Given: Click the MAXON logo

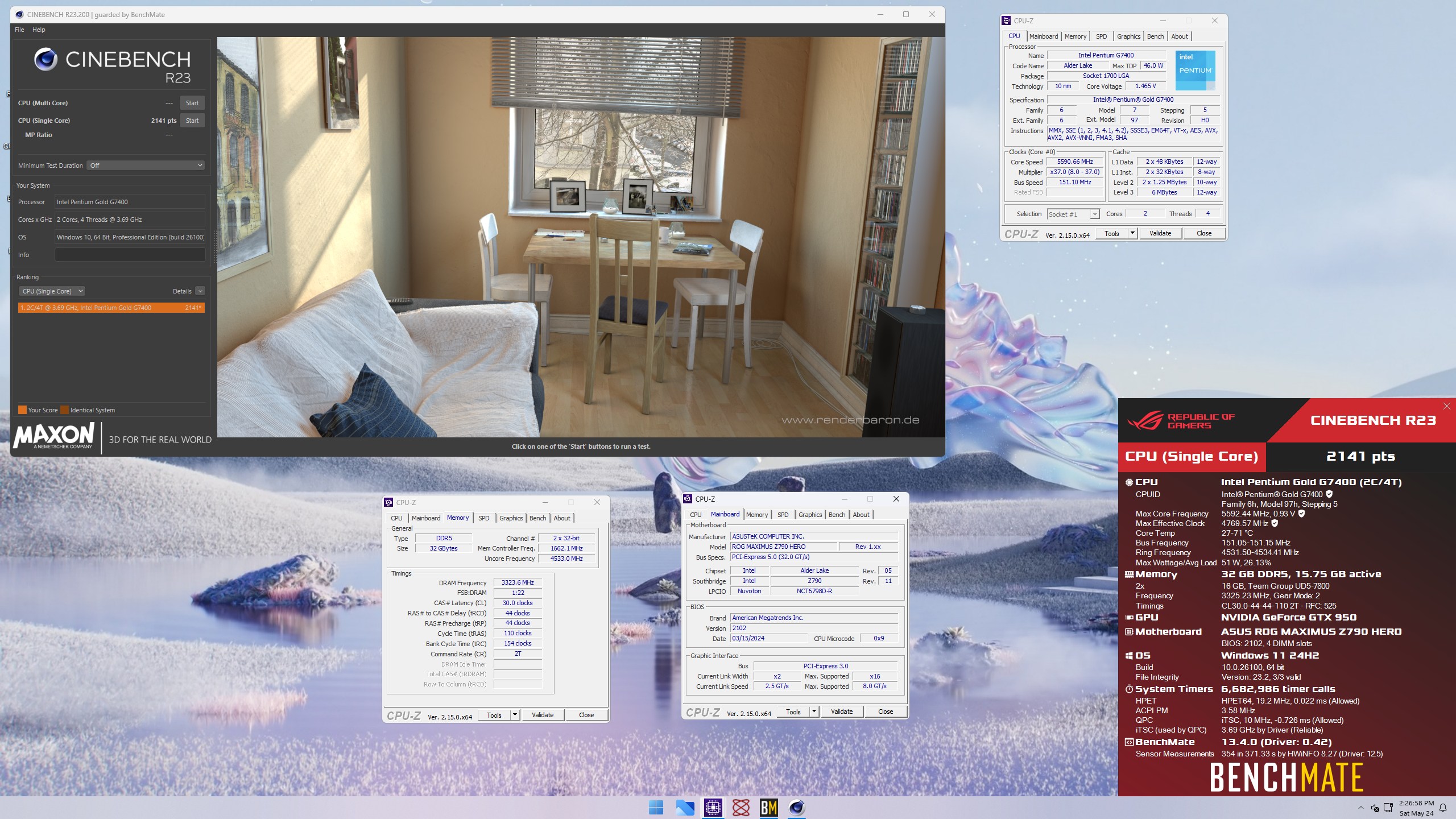Looking at the screenshot, I should click(53, 437).
